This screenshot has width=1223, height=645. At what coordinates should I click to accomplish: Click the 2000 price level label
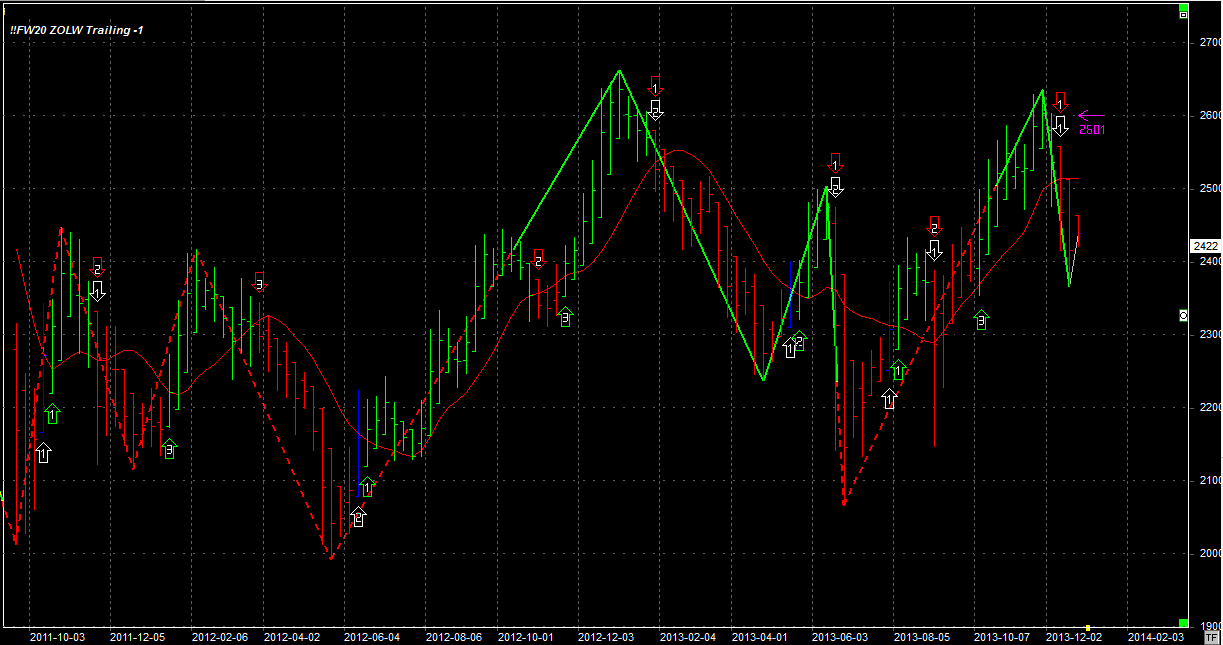pos(1209,553)
